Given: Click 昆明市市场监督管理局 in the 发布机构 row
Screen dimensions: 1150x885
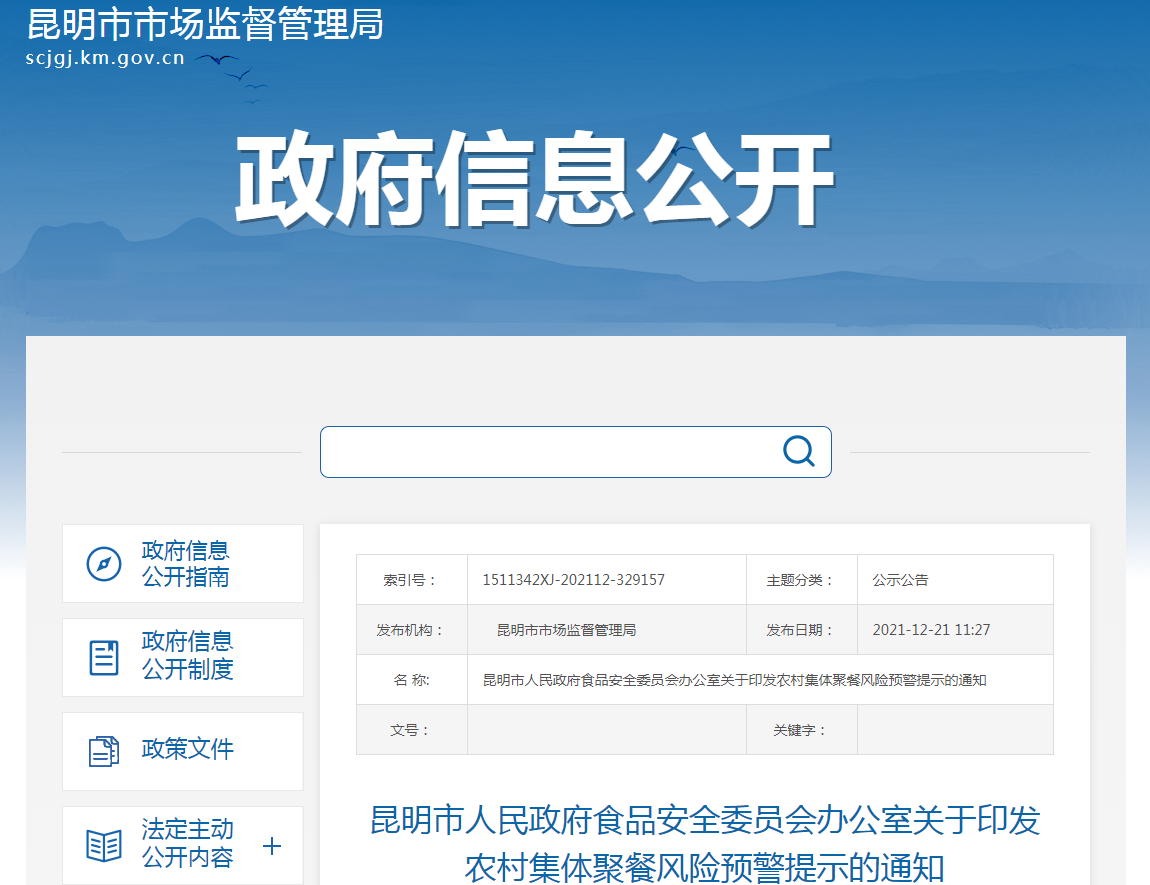Looking at the screenshot, I should coord(566,630).
